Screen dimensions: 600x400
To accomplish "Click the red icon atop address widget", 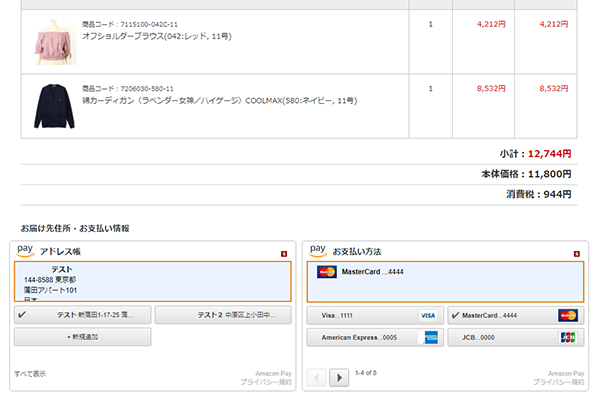I will (x=284, y=253).
